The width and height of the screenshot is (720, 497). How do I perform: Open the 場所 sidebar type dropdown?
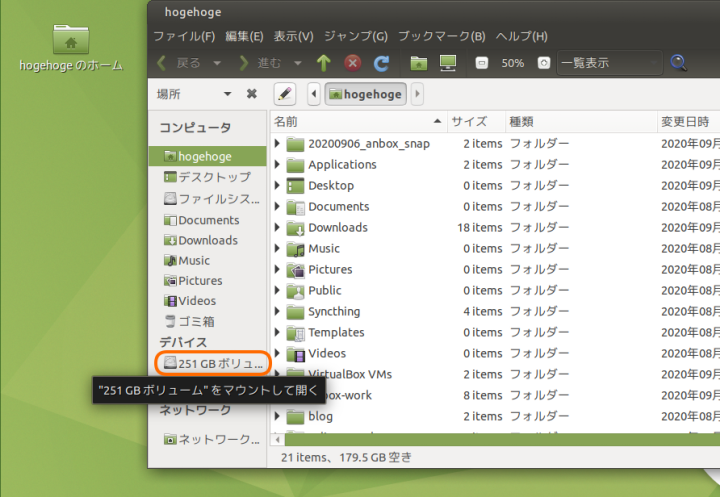pos(194,94)
